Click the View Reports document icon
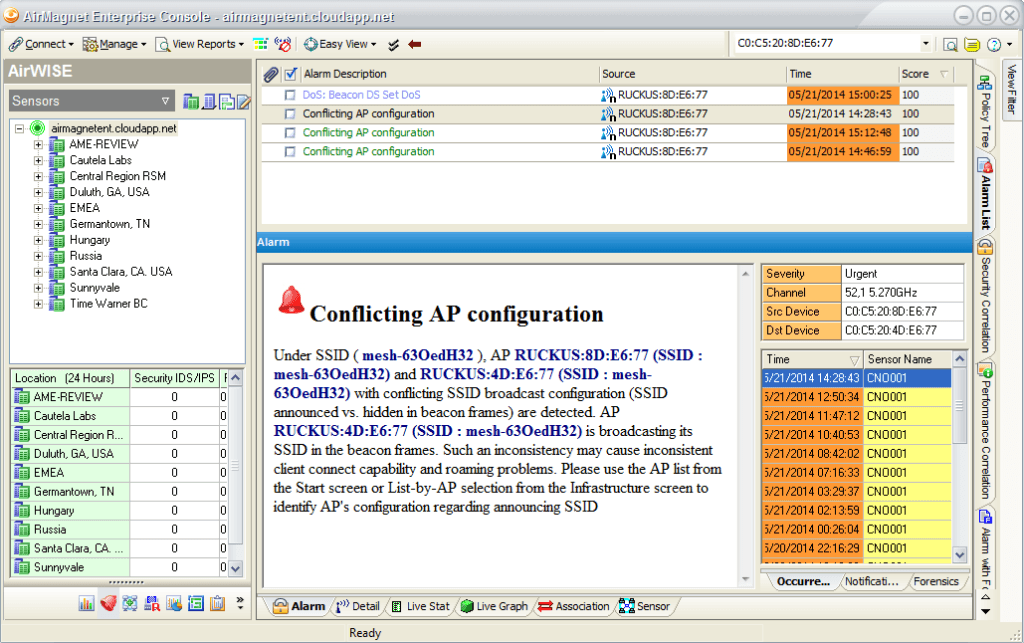 click(163, 44)
